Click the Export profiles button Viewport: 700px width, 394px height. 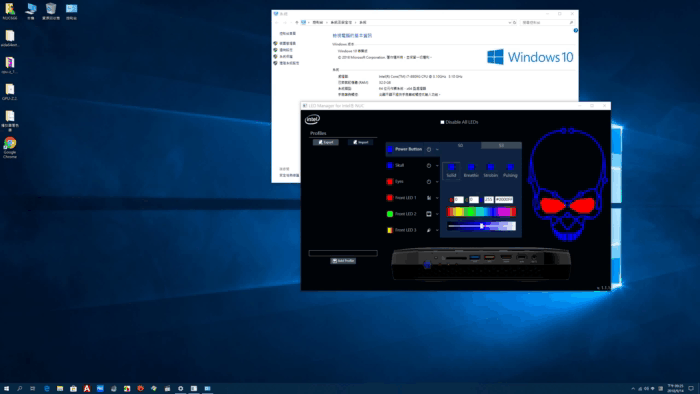[x=325, y=142]
